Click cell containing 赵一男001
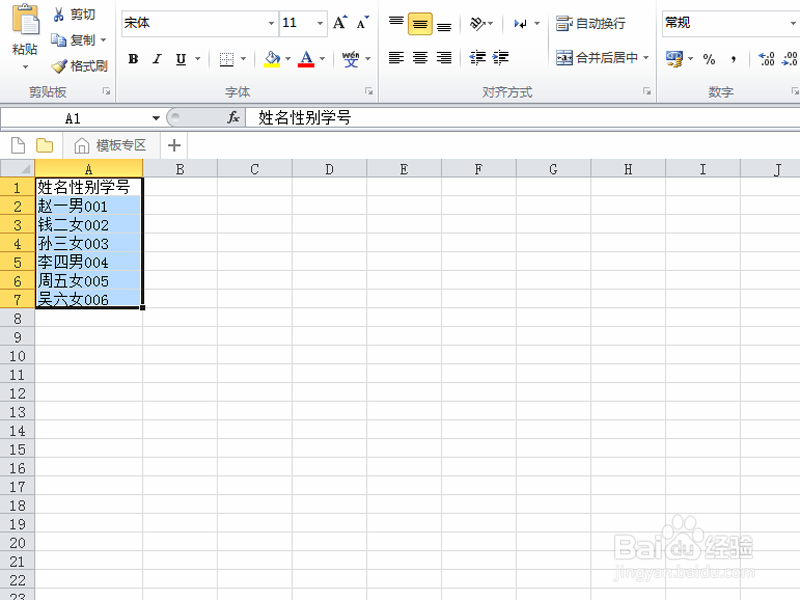The image size is (800, 600). pyautogui.click(x=89, y=206)
